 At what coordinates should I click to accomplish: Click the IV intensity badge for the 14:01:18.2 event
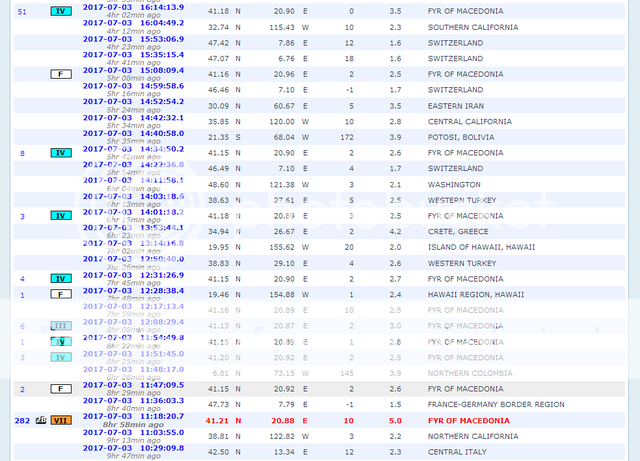[x=62, y=215]
